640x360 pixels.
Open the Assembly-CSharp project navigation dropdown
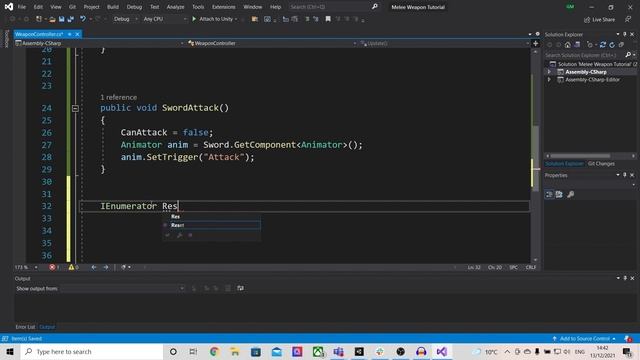tap(99, 43)
